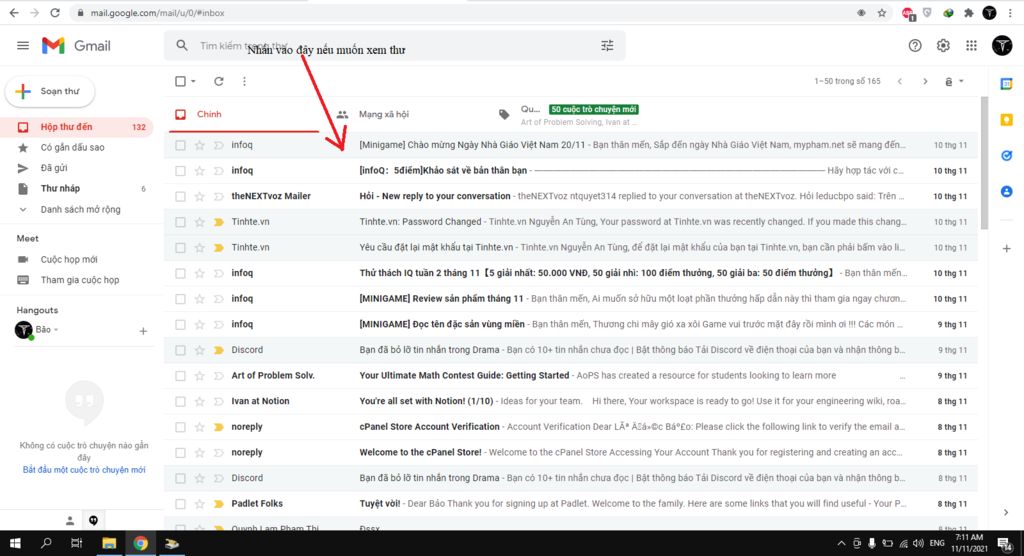
Task: Open Windows search from taskbar
Action: pyautogui.click(x=46, y=543)
